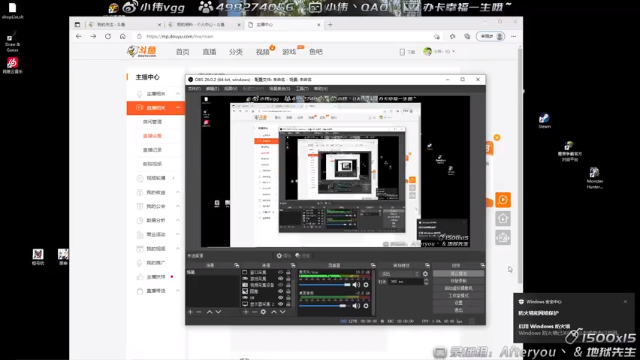Mute the second mixer channel's speaker icon
This screenshot has height=360, width=640.
pyautogui.click(x=356, y=306)
